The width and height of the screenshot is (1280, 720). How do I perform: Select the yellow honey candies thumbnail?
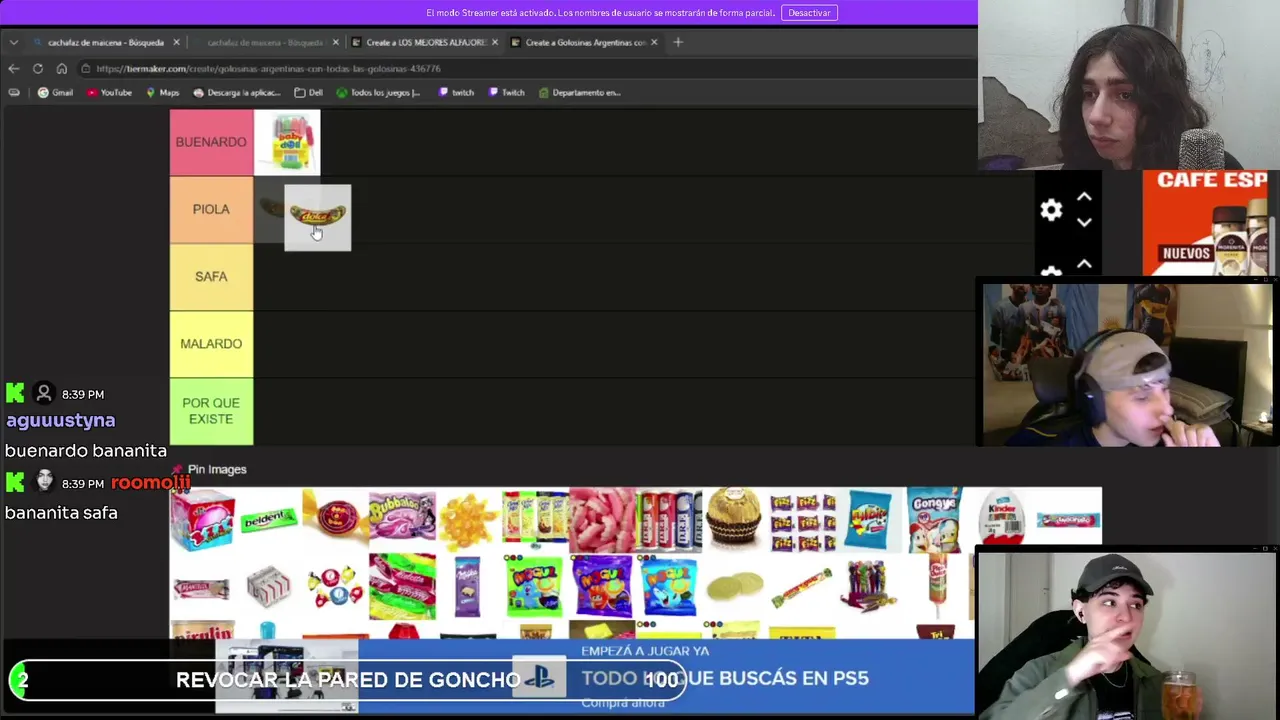[x=468, y=519]
